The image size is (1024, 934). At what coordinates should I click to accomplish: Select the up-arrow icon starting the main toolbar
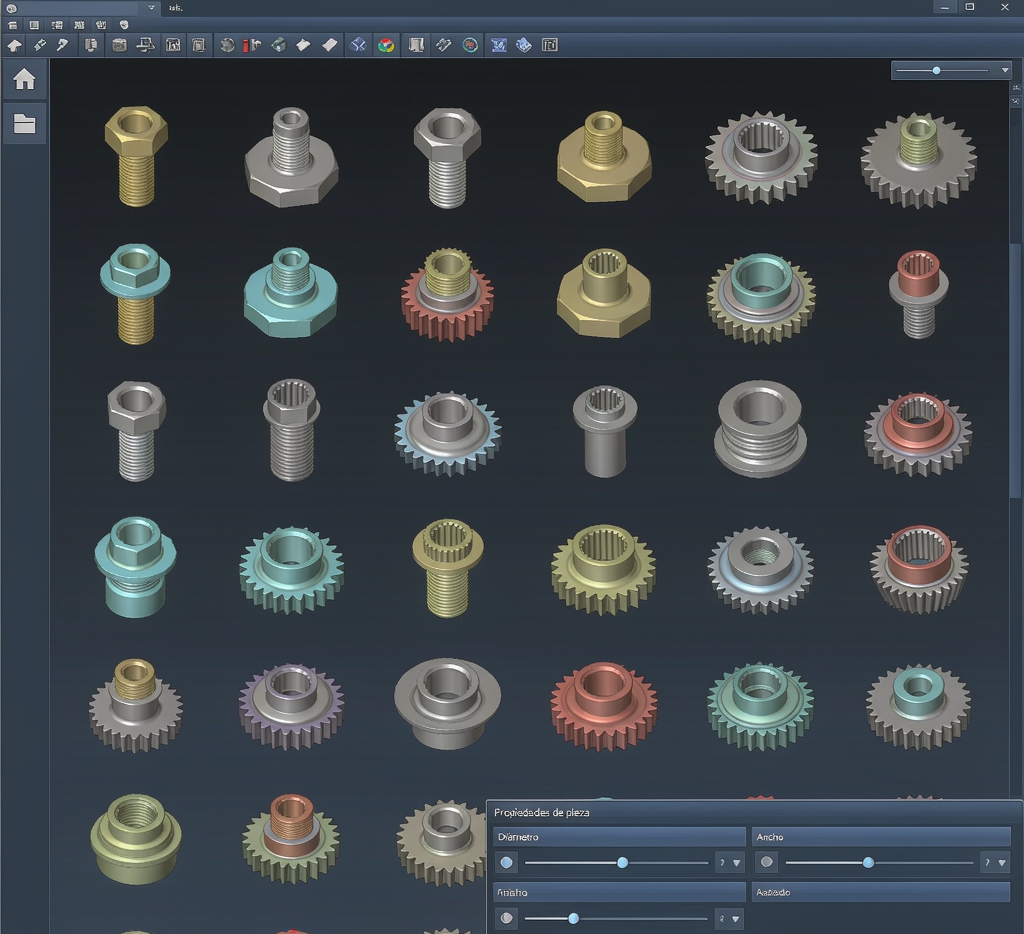(14, 45)
